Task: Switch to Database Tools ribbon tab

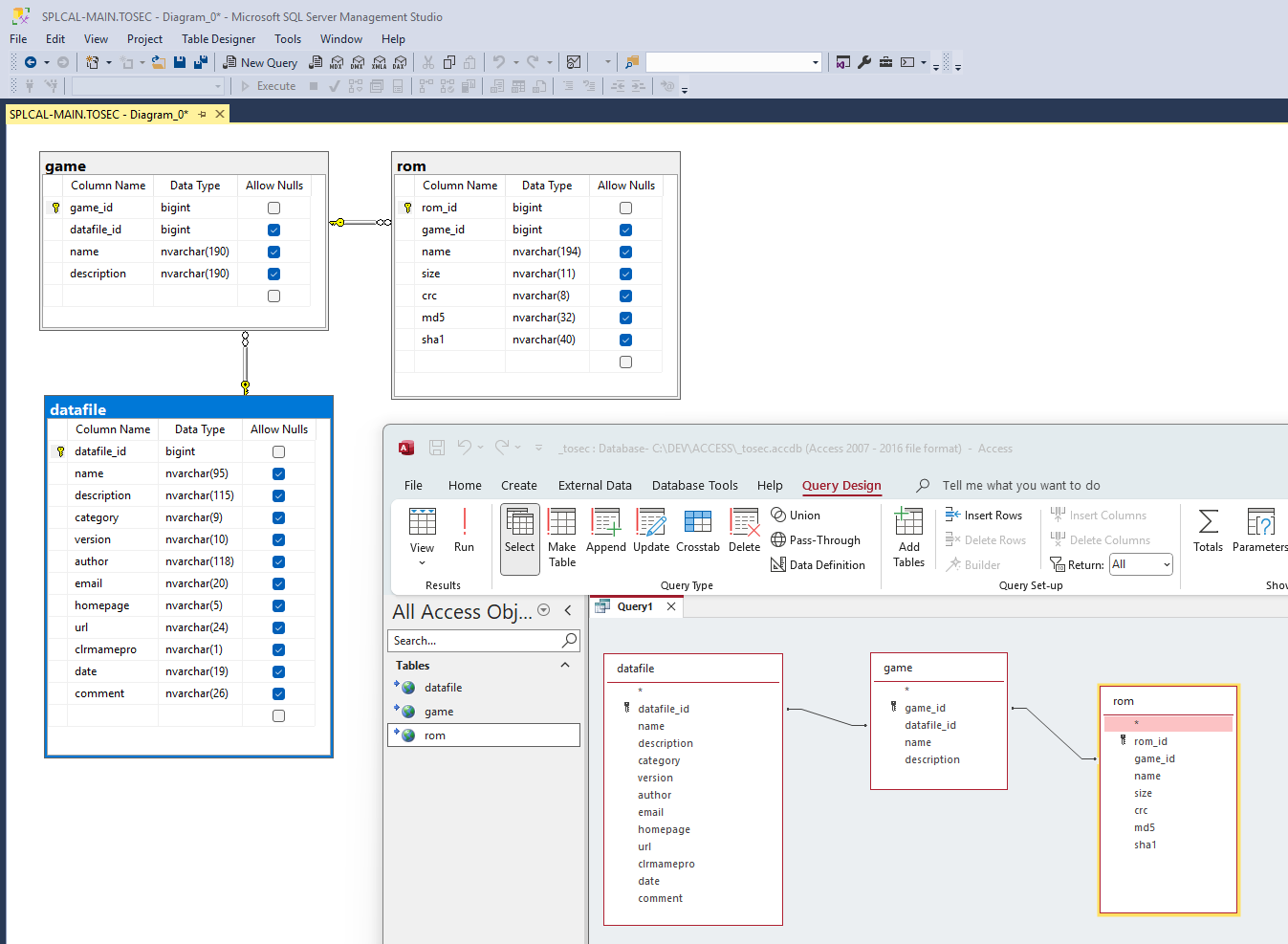Action: tap(695, 486)
